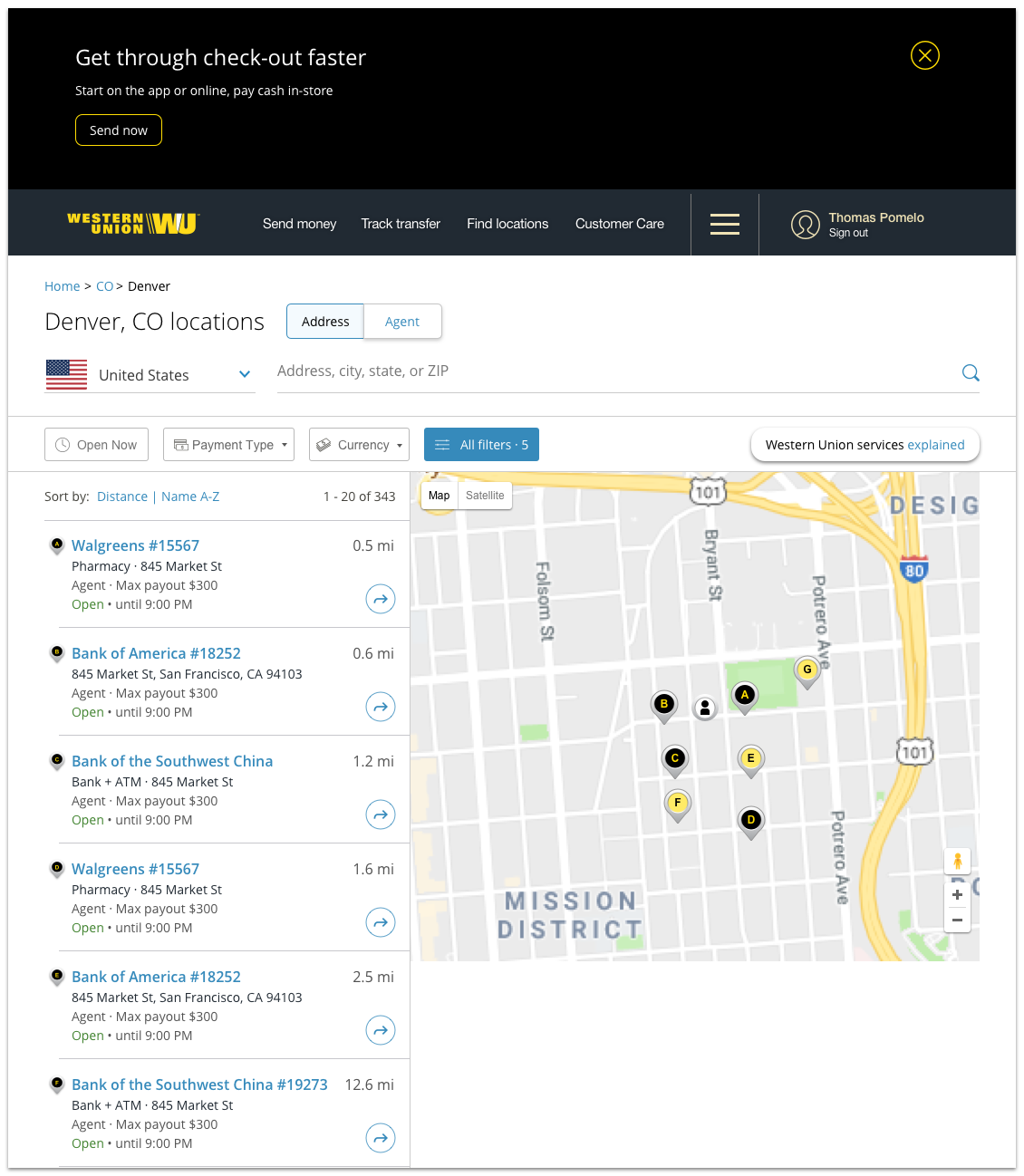Get directions for Bank of Southwest China #19273

pyautogui.click(x=381, y=1138)
